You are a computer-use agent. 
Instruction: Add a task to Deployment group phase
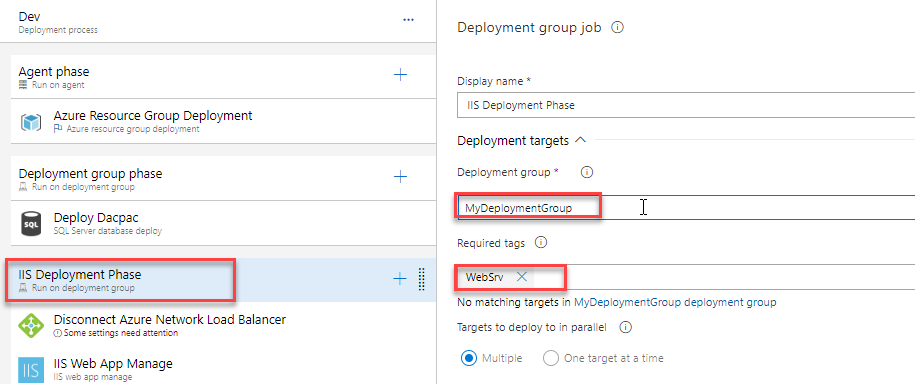400,177
